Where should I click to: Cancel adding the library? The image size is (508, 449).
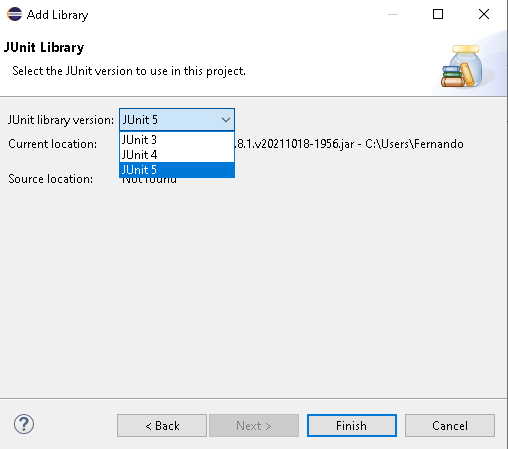point(450,426)
